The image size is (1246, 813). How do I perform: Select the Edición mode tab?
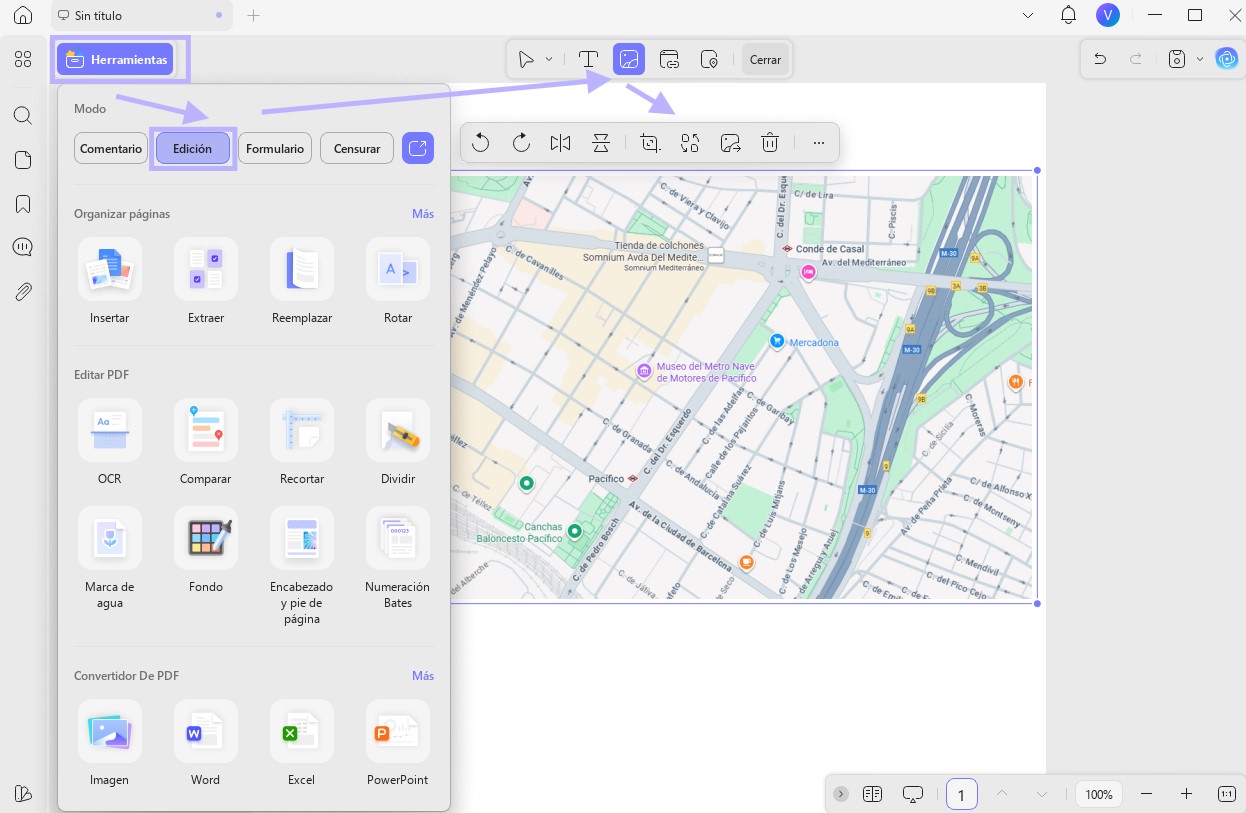pos(192,148)
